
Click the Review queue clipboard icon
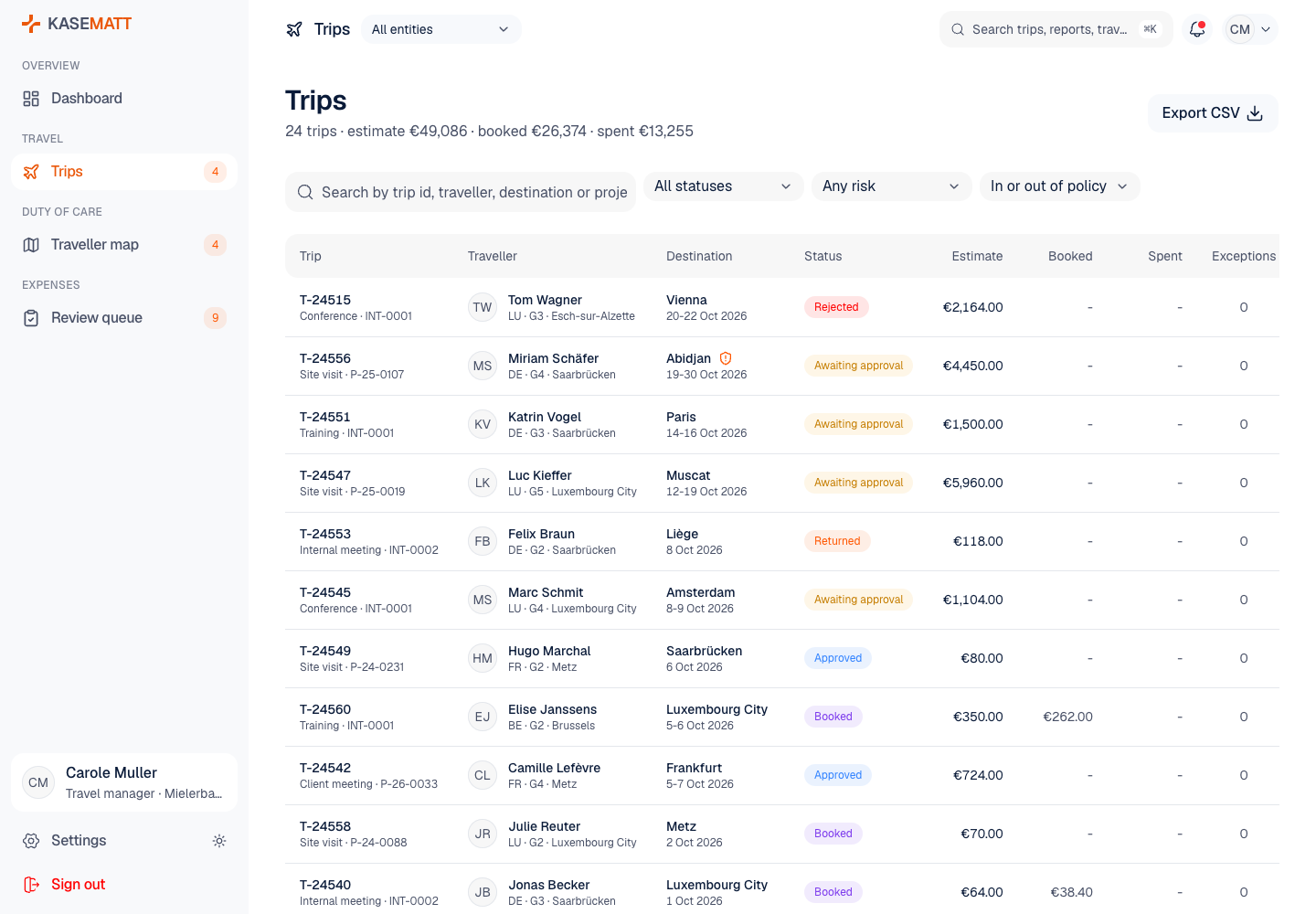31,318
